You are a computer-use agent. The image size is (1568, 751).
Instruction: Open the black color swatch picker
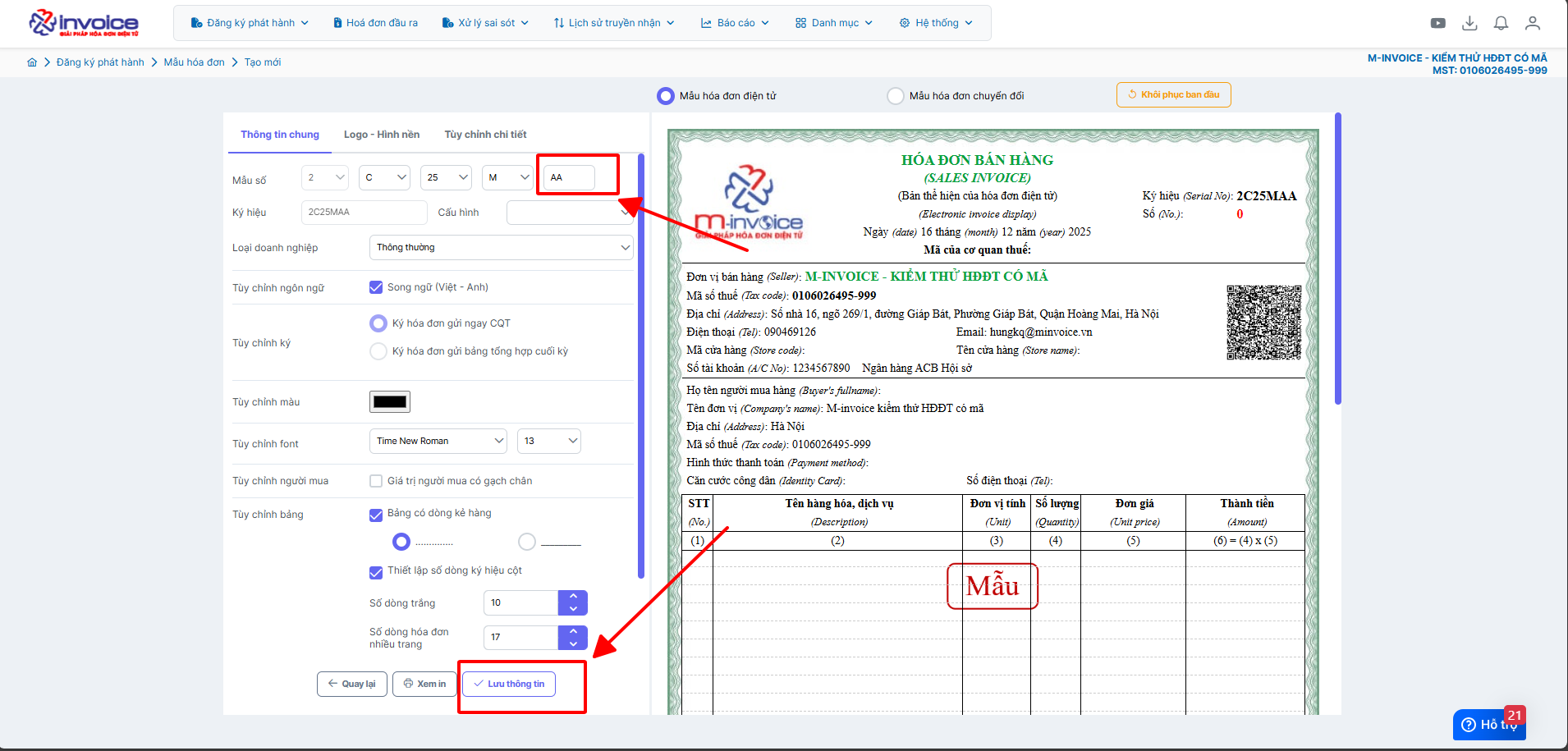[x=390, y=402]
